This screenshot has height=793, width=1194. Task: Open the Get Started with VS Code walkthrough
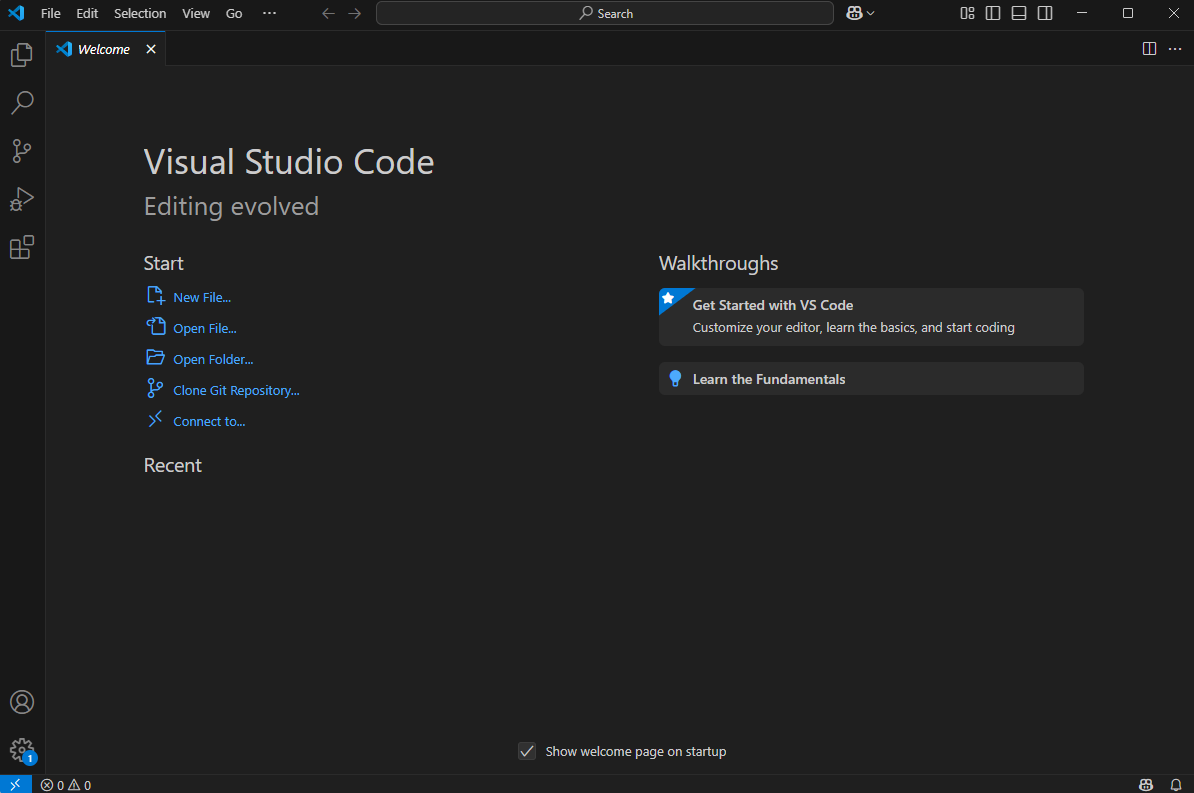(870, 315)
